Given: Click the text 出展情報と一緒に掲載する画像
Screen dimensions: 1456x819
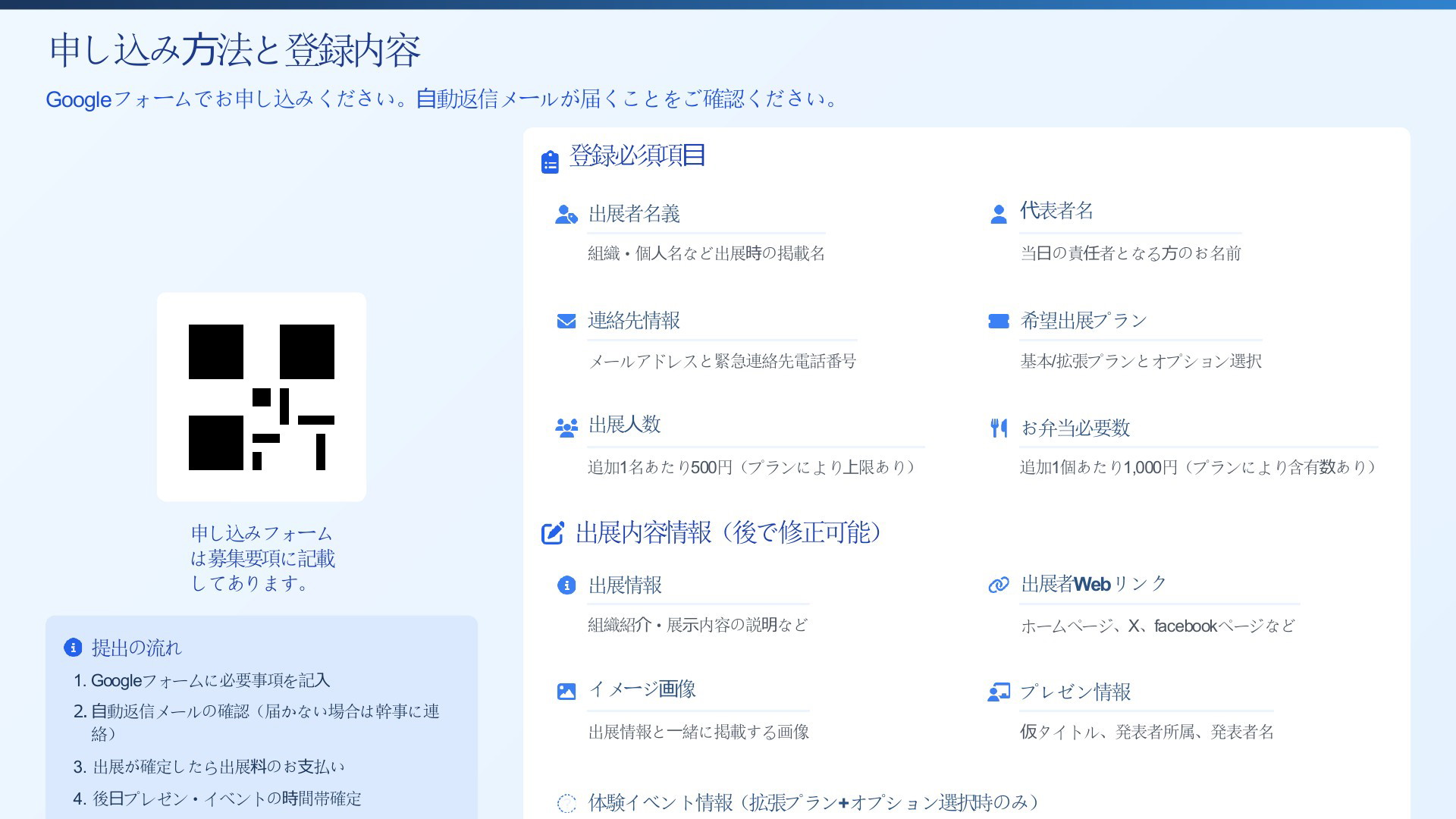Looking at the screenshot, I should [x=698, y=732].
